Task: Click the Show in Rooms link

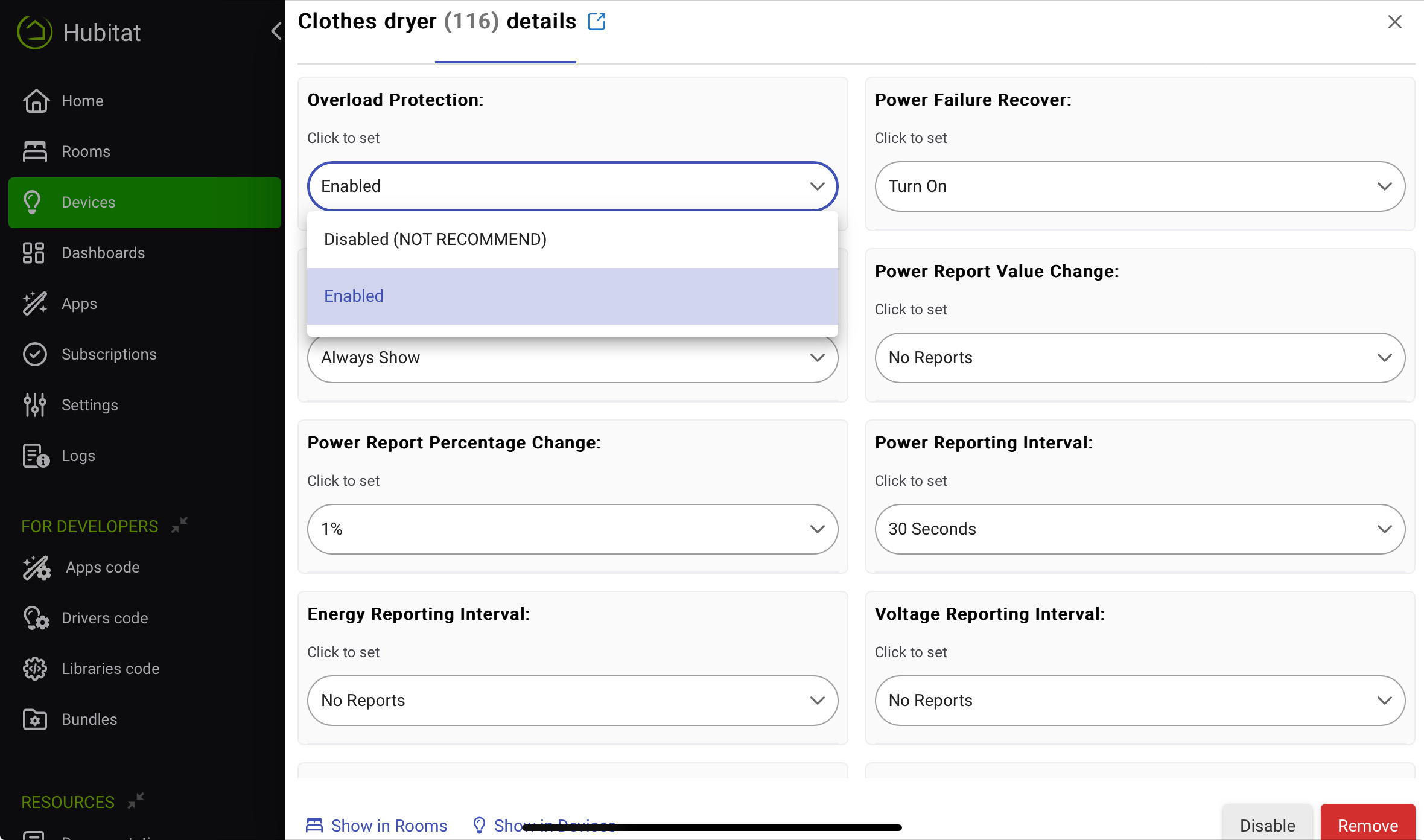Action: [377, 826]
